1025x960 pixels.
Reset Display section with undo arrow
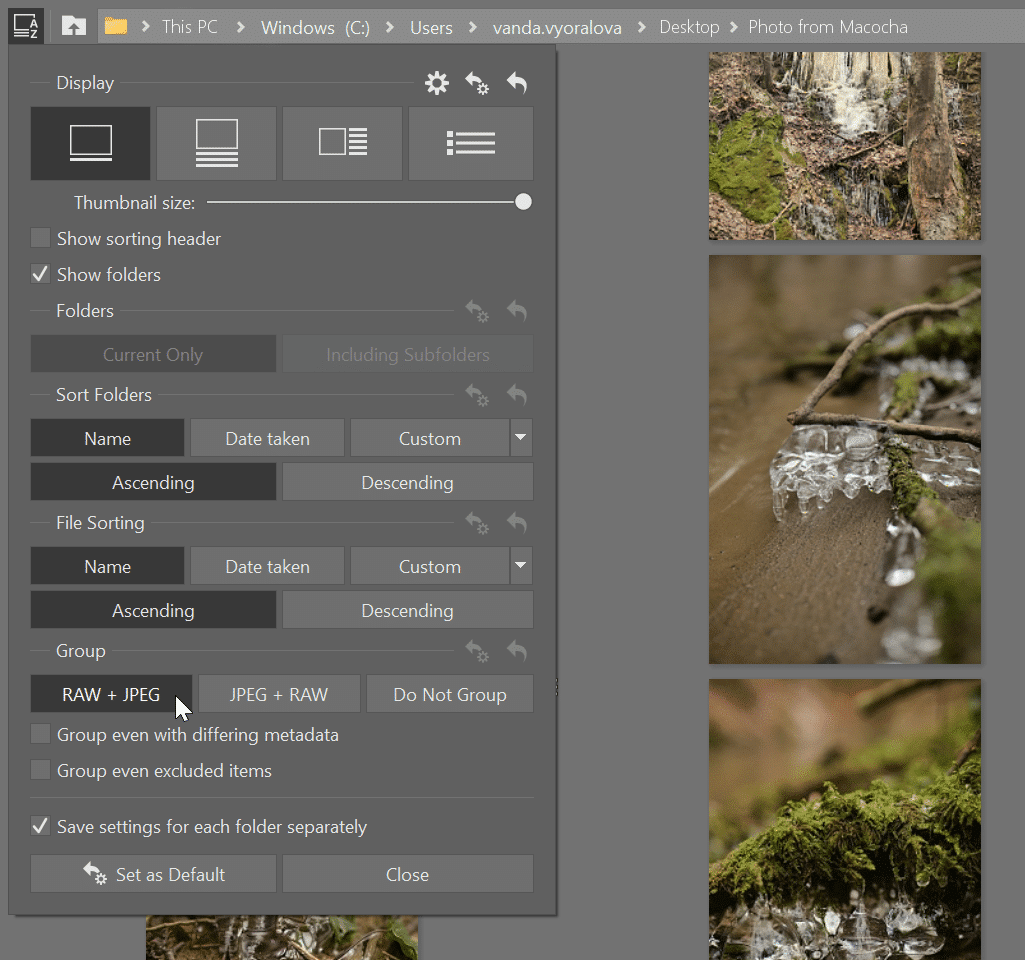(x=517, y=83)
